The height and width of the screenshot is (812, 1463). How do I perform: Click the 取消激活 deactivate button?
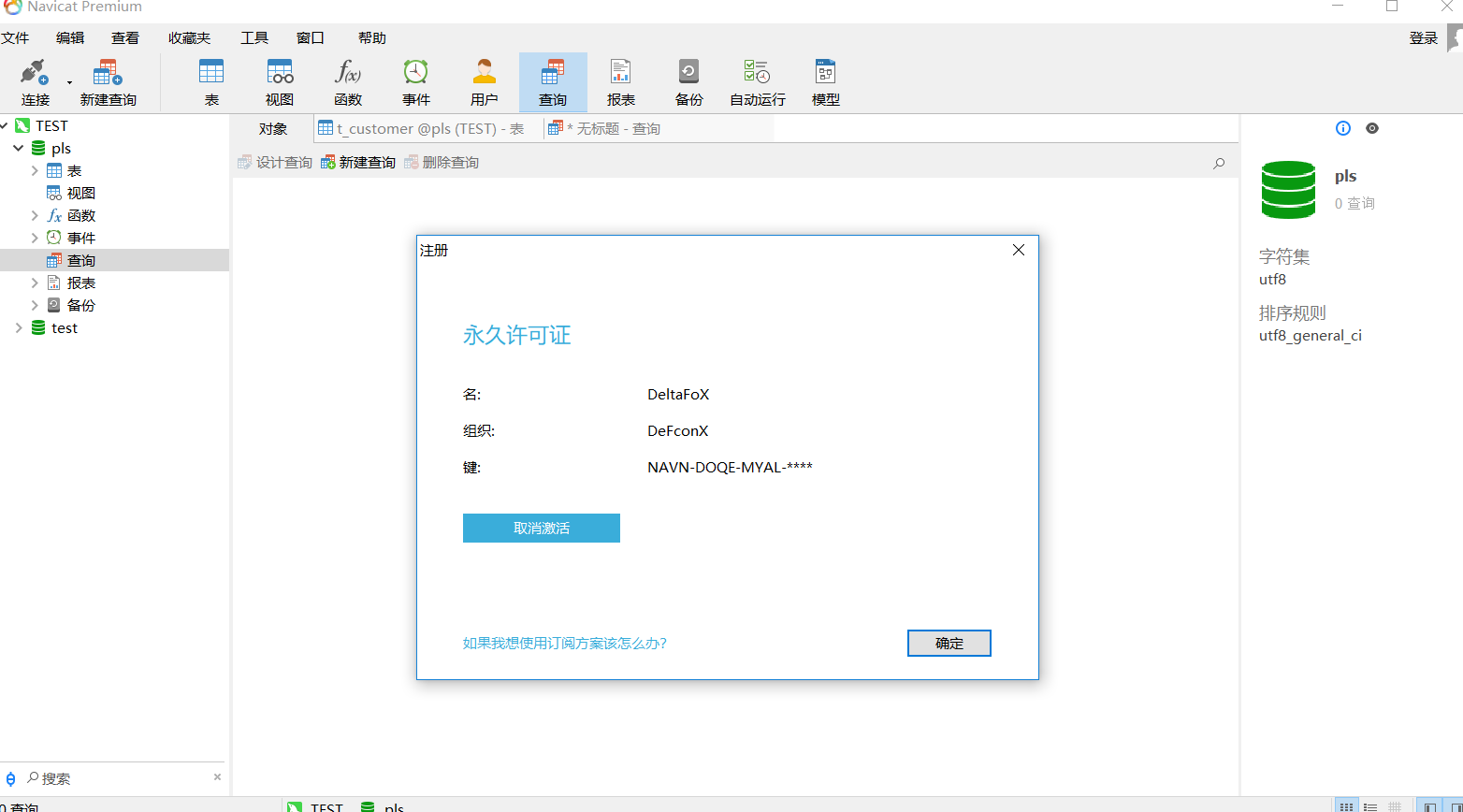542,528
